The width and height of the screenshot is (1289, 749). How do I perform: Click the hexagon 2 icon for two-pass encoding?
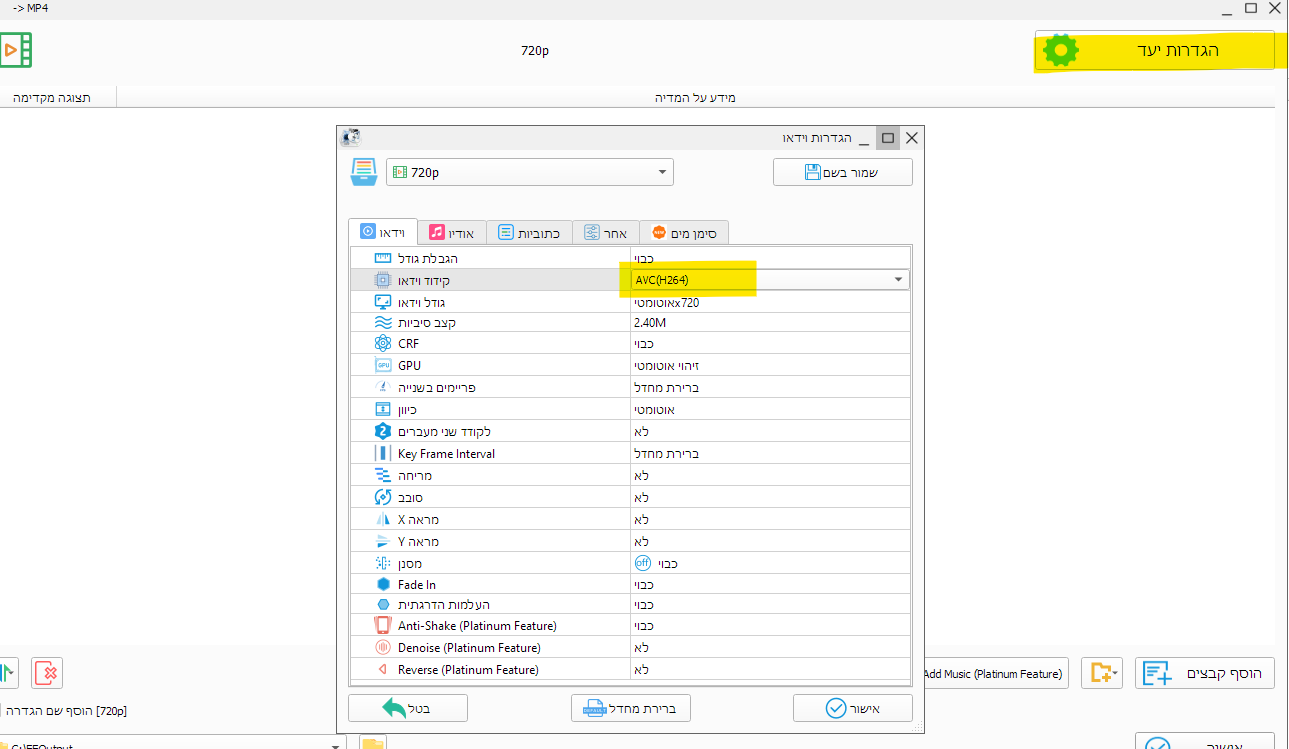[384, 431]
